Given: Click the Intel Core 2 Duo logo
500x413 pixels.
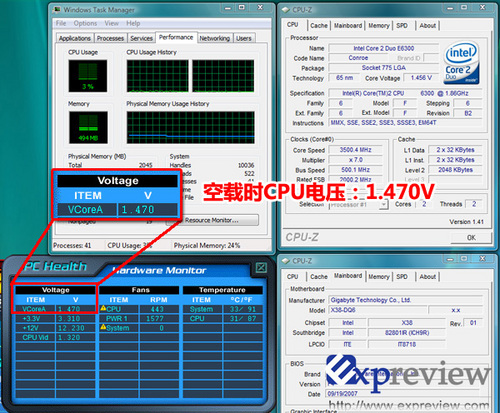Looking at the screenshot, I should pos(462,63).
